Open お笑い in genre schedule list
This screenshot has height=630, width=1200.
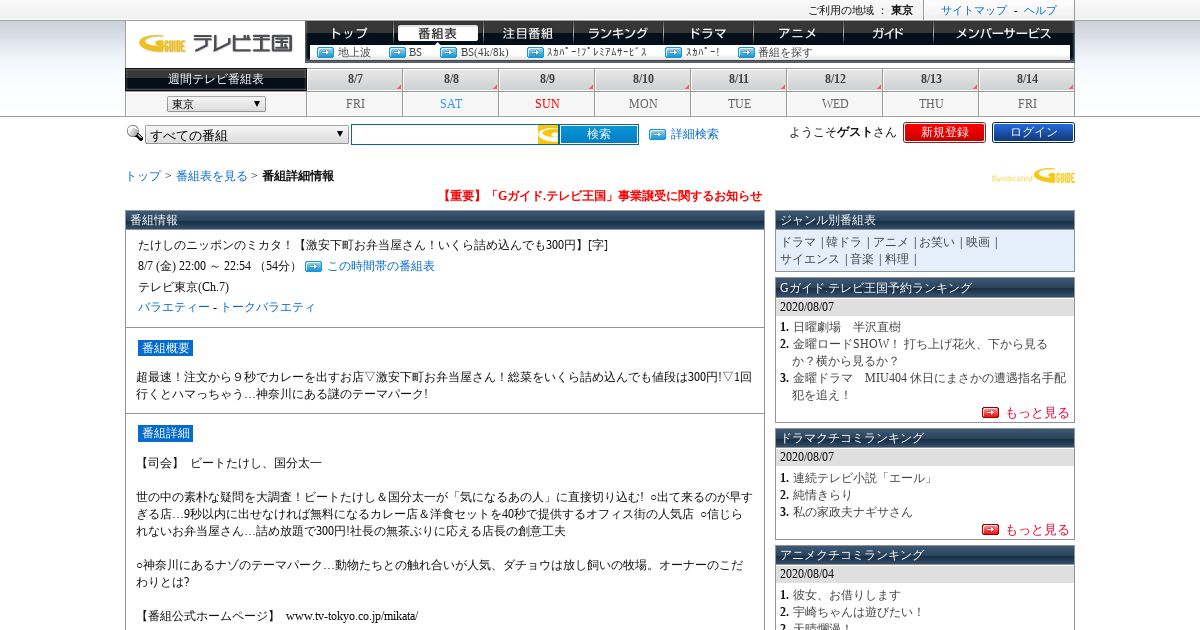pos(937,242)
